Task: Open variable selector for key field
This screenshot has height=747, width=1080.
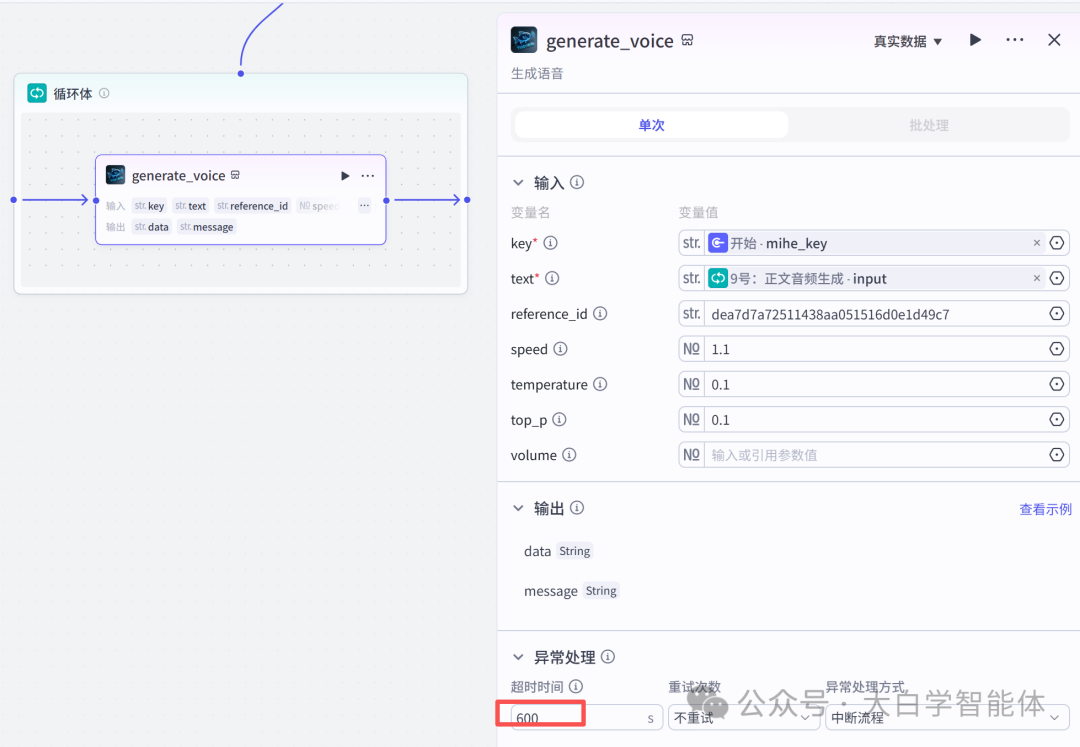Action: (1057, 243)
